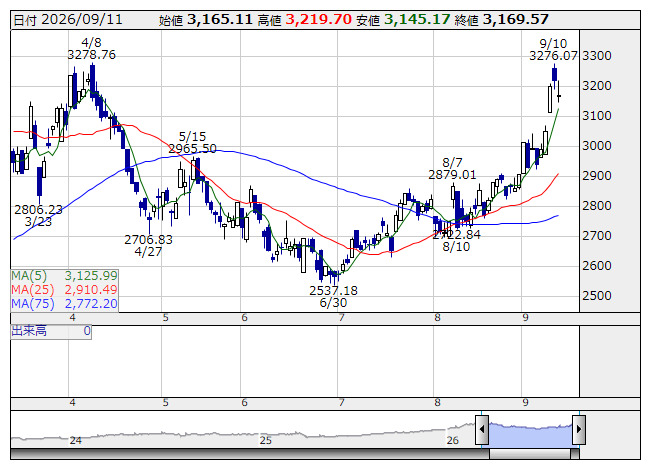This screenshot has width=653, height=470.
Task: Select the MA(25) legend entry
Action: 65,290
